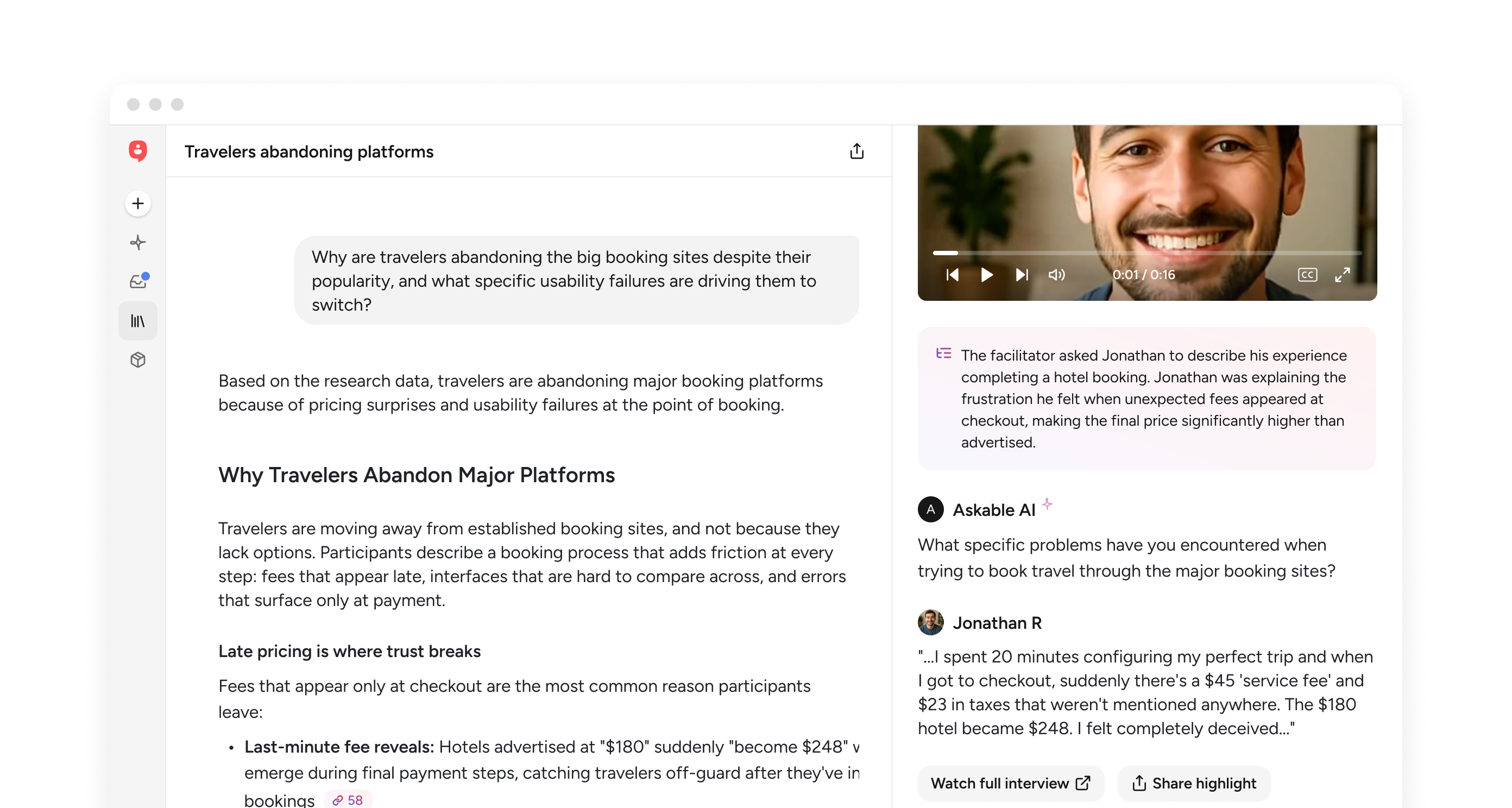This screenshot has height=808, width=1512.
Task: Click the 'Based on the research data' paragraph
Action: click(520, 393)
